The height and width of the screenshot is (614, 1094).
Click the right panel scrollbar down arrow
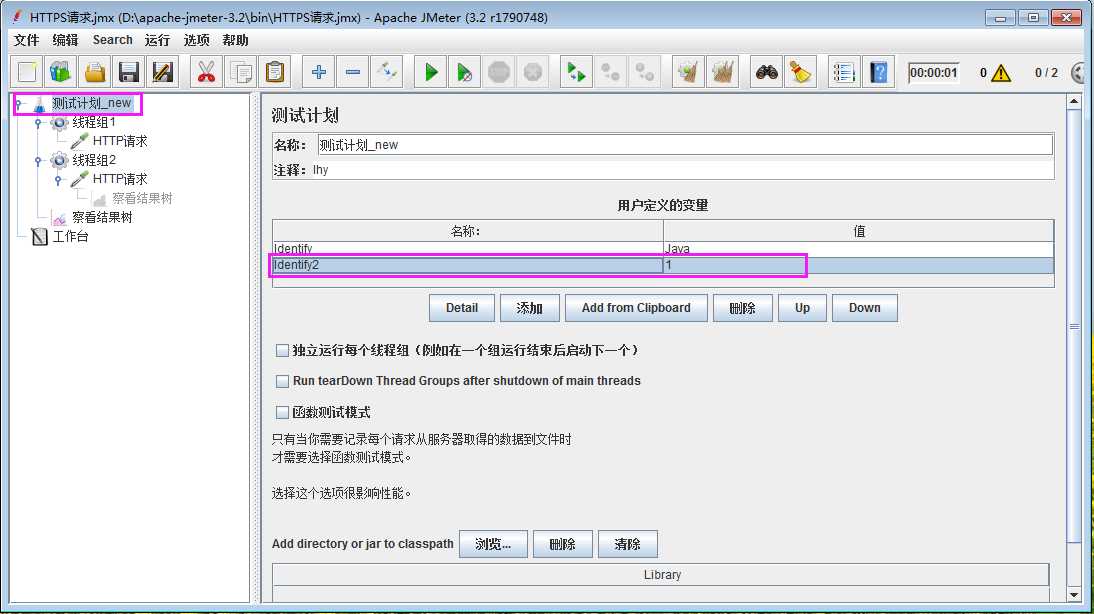pos(1074,594)
